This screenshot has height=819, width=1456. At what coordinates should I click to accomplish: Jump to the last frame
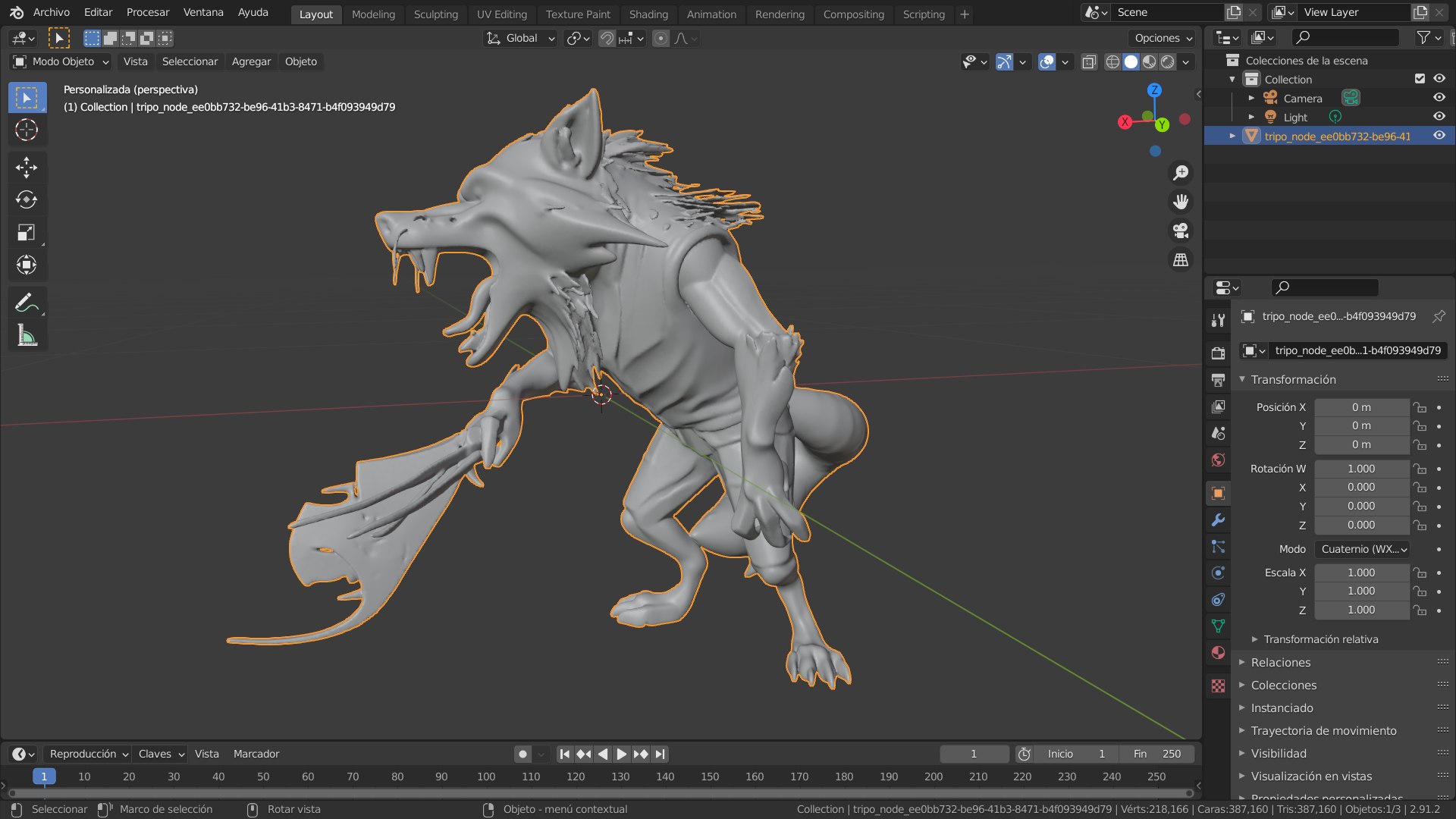coord(661,754)
